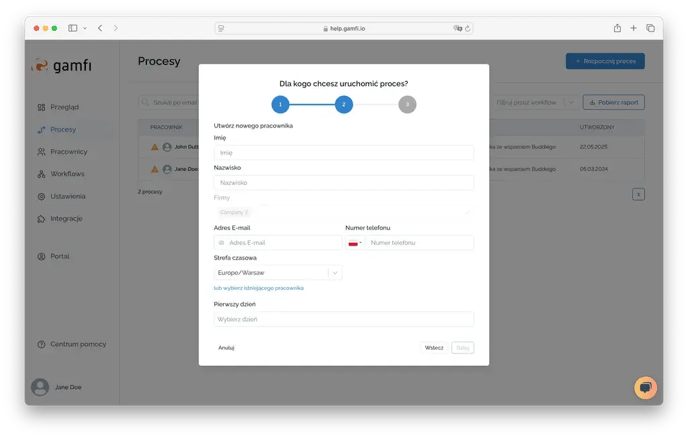
Task: Click the Wstecz button
Action: pyautogui.click(x=433, y=348)
